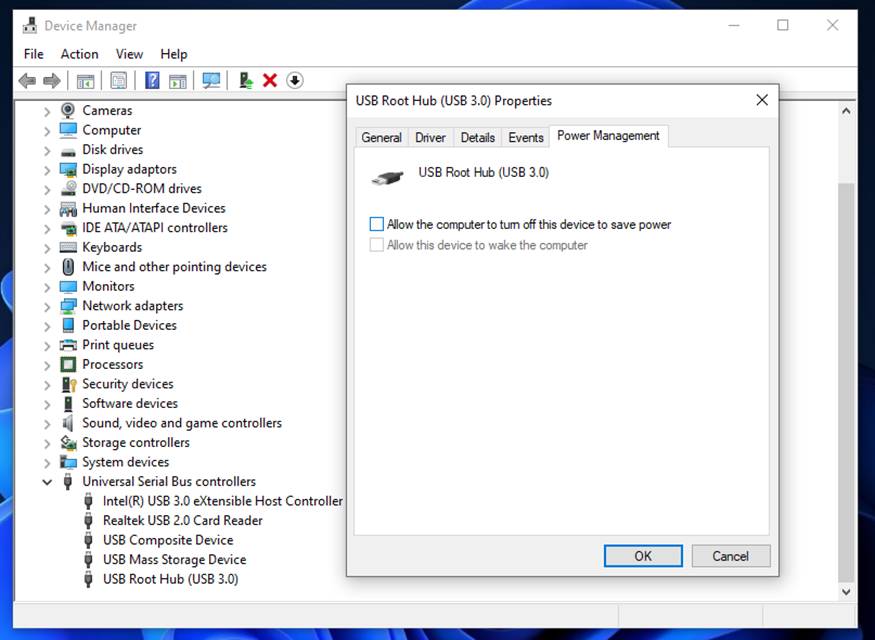Select the Computer category icon
This screenshot has height=640, width=875.
pos(68,130)
